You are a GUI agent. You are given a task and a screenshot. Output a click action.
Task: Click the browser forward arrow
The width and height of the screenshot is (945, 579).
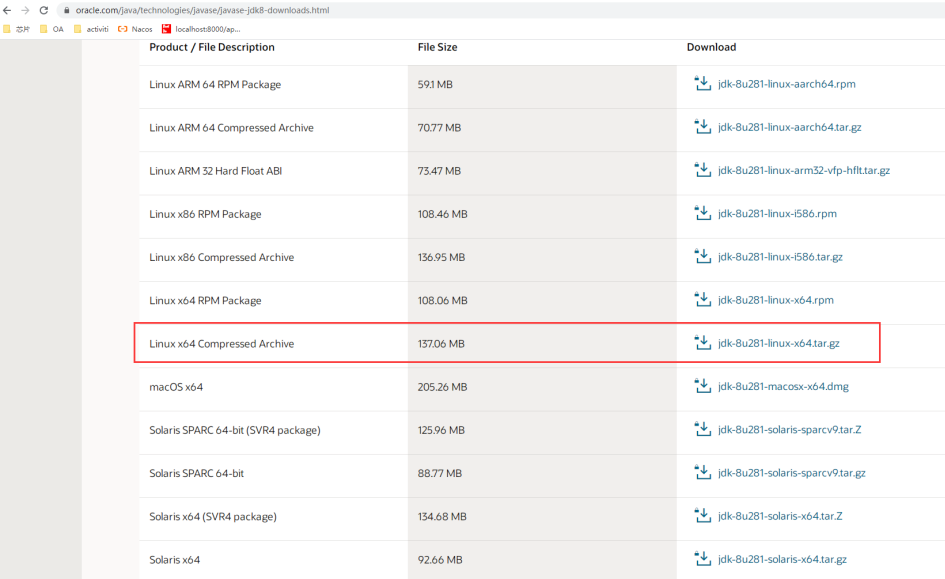point(25,10)
